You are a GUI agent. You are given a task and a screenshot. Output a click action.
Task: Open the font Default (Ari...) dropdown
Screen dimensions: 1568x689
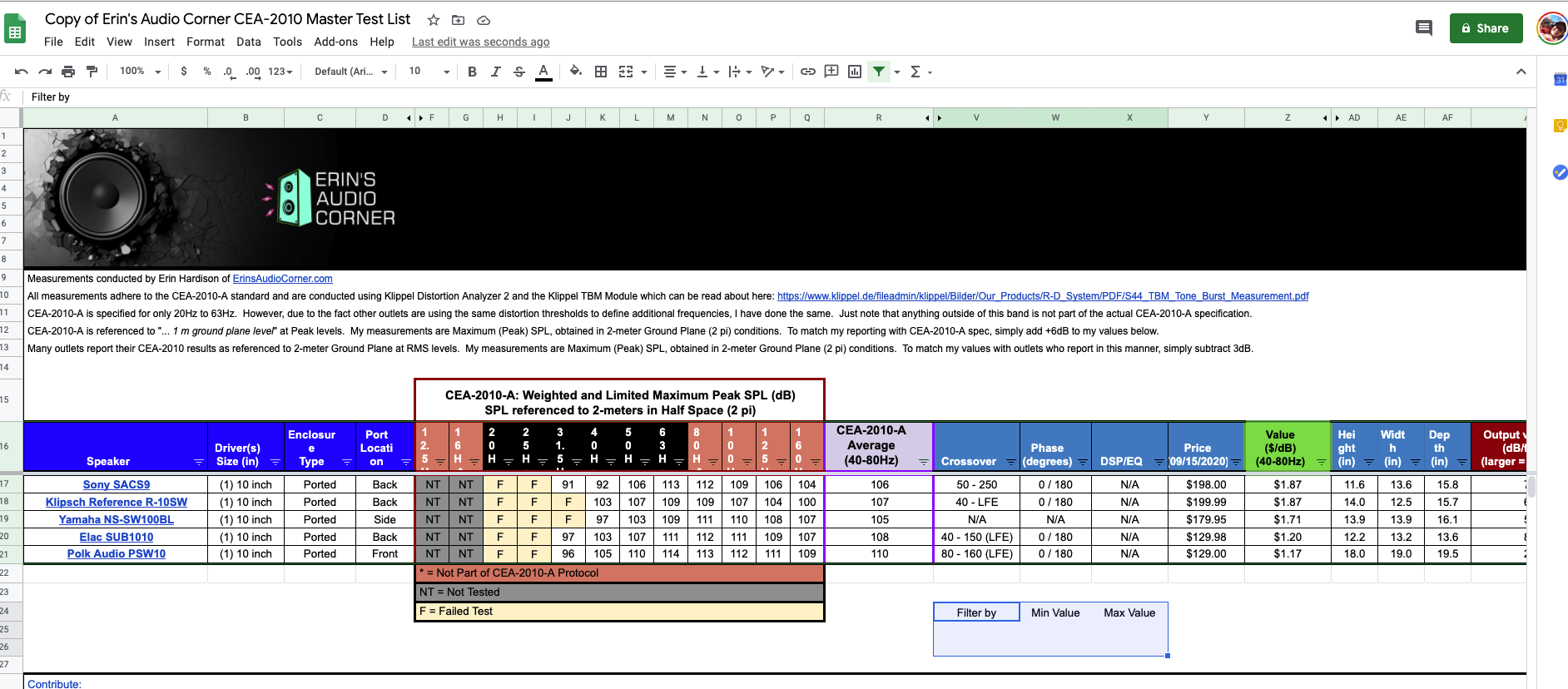point(350,72)
